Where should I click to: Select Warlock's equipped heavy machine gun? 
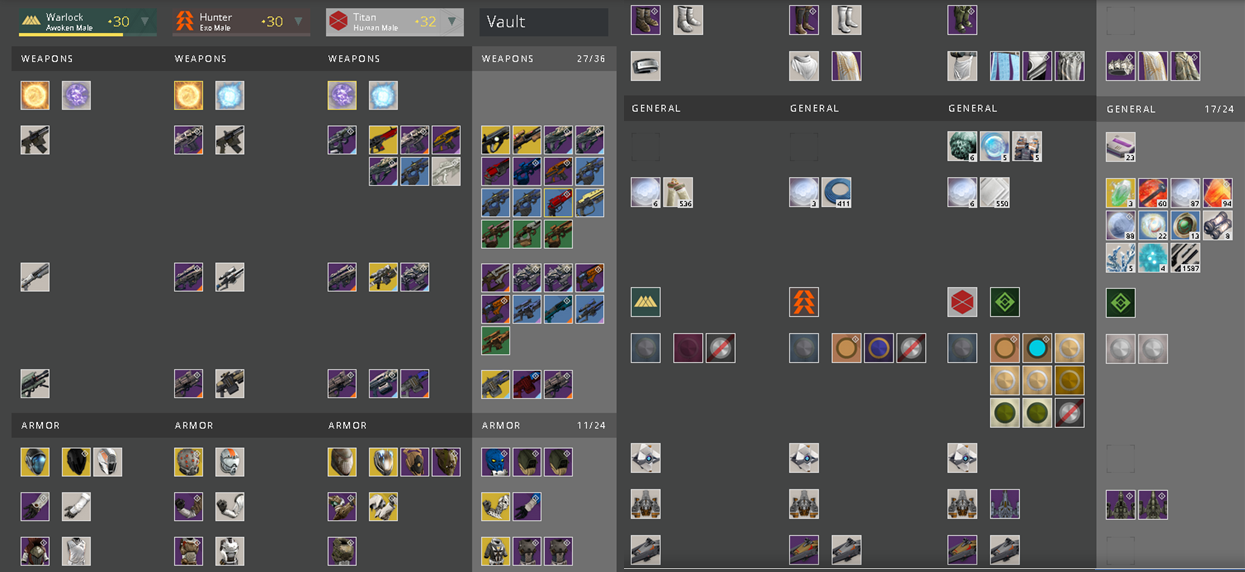(x=35, y=383)
